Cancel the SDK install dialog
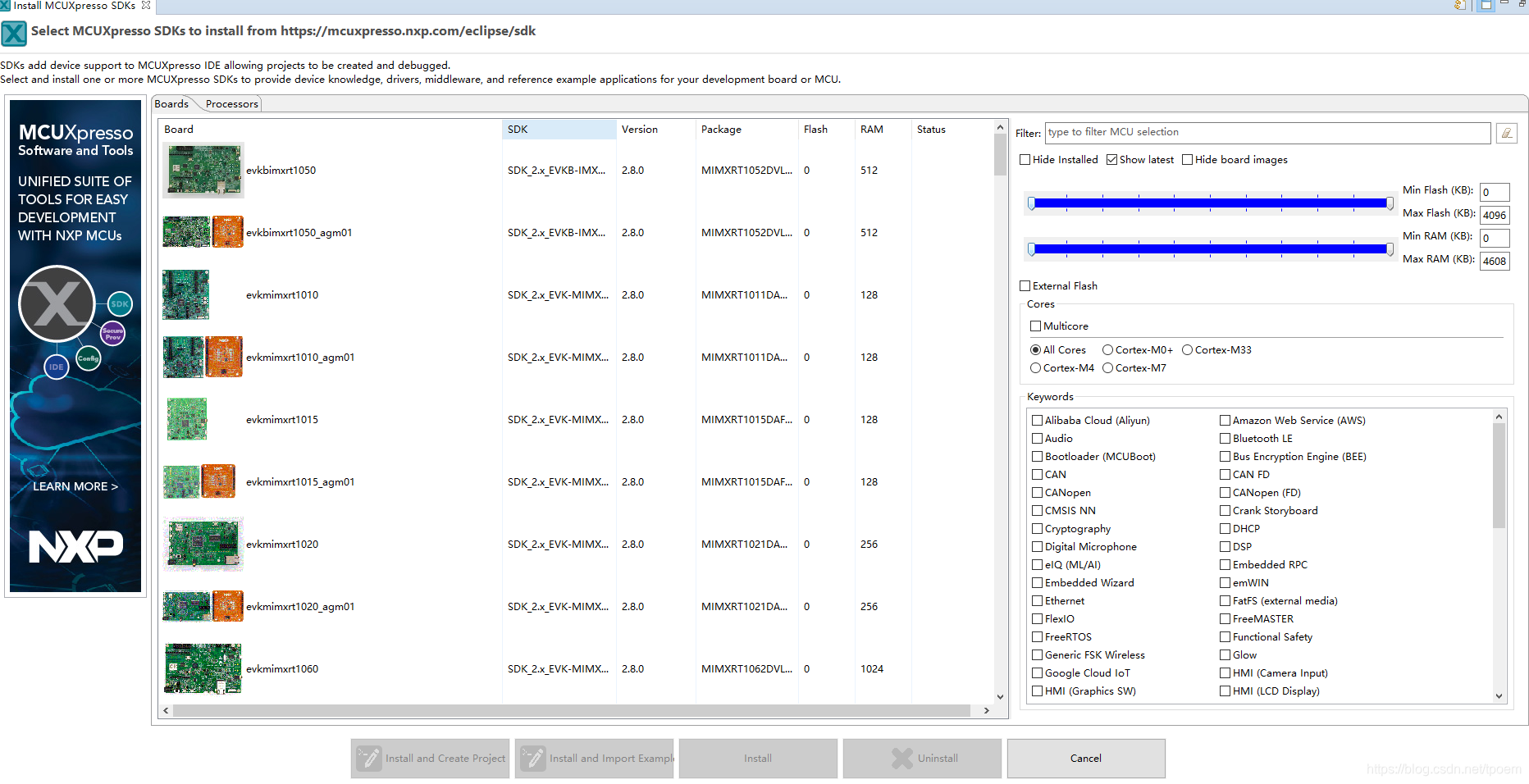Viewport: 1529px width, 784px height. (1086, 759)
